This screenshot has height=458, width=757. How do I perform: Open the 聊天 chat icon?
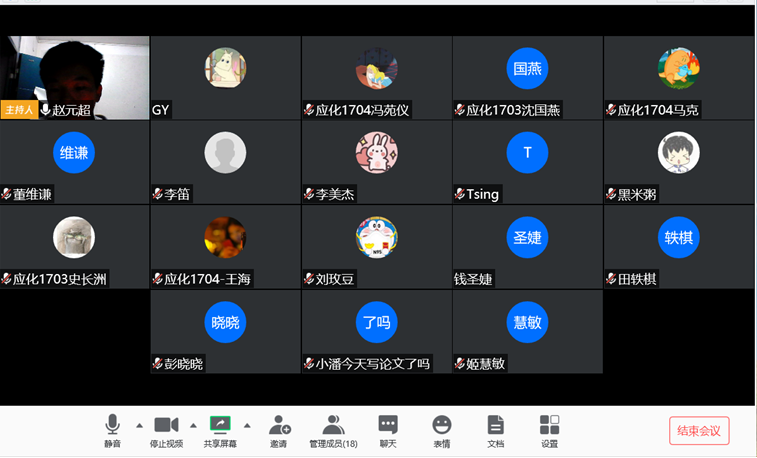388,425
